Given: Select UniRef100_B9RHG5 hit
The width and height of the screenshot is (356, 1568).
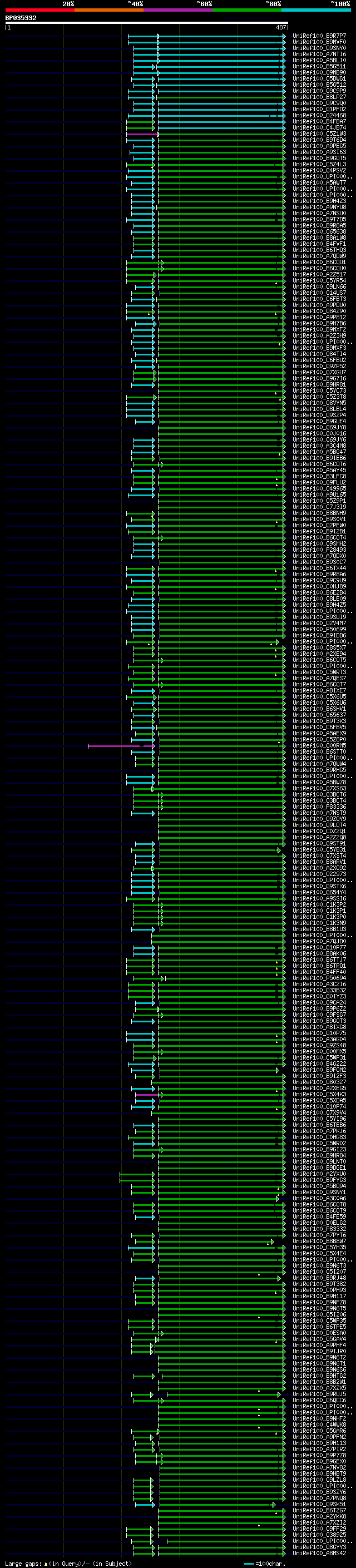Looking at the screenshot, I should 319,770.
